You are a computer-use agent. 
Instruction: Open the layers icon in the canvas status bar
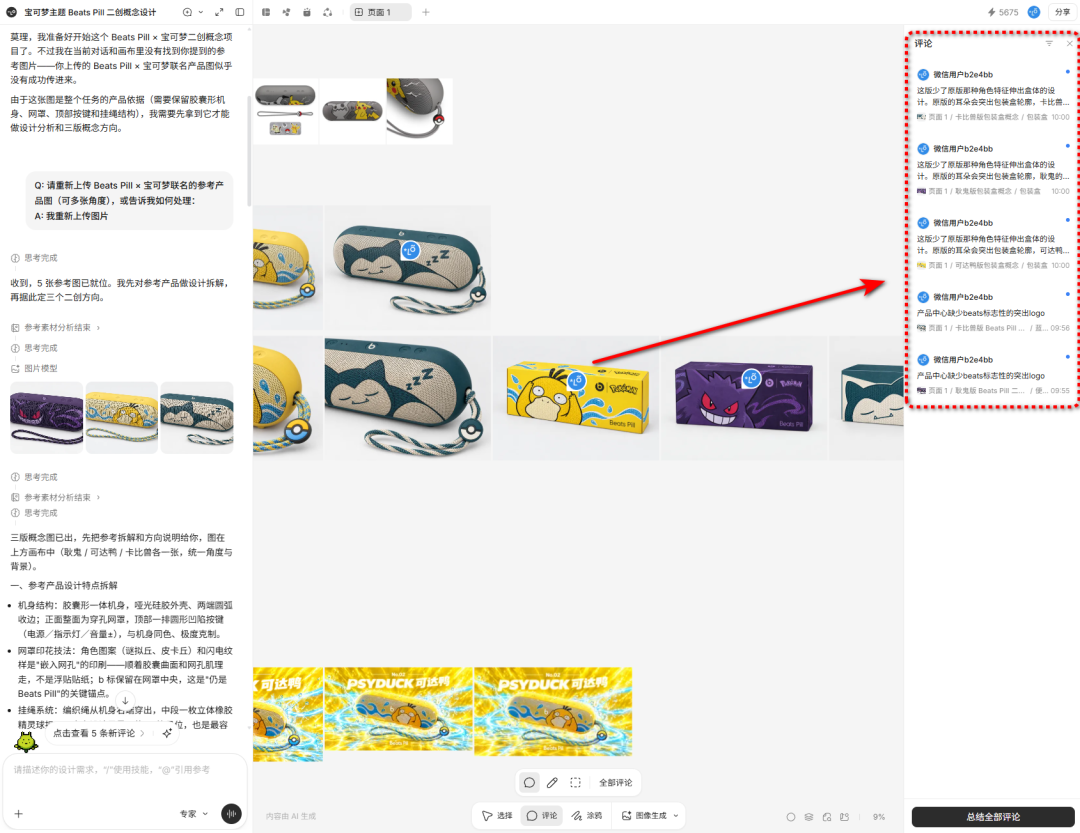click(809, 816)
